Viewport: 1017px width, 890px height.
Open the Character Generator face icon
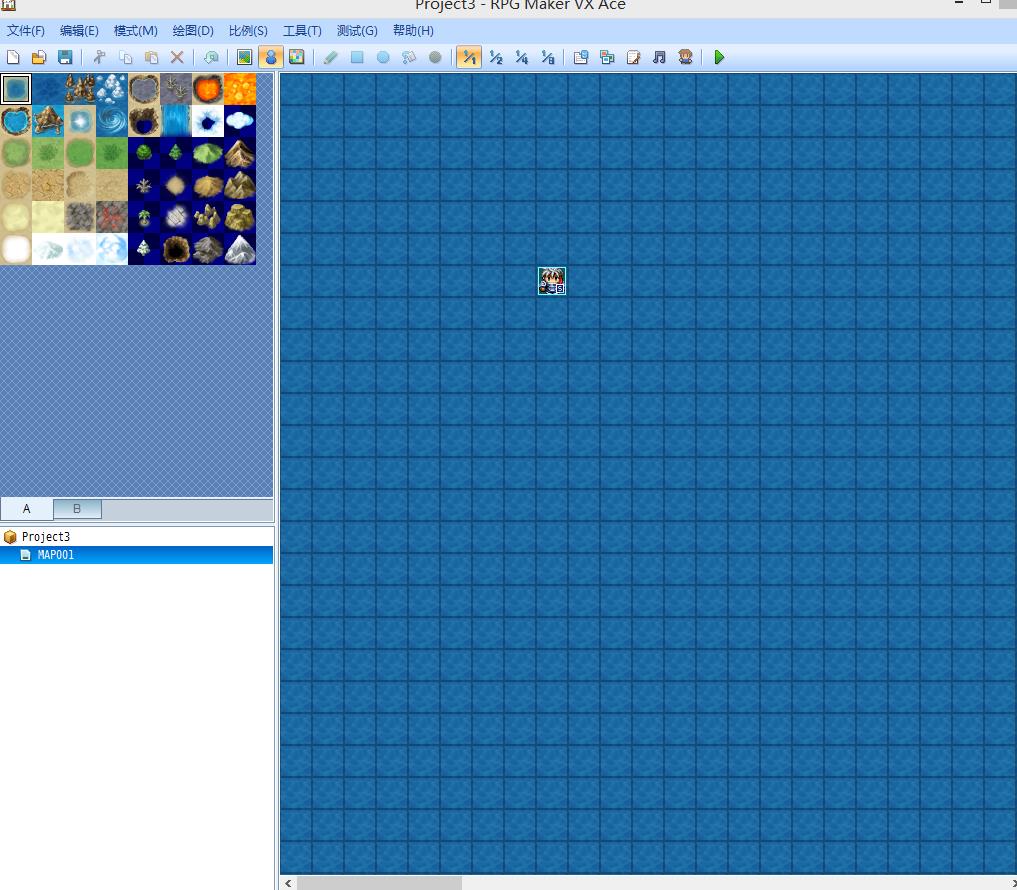point(686,58)
